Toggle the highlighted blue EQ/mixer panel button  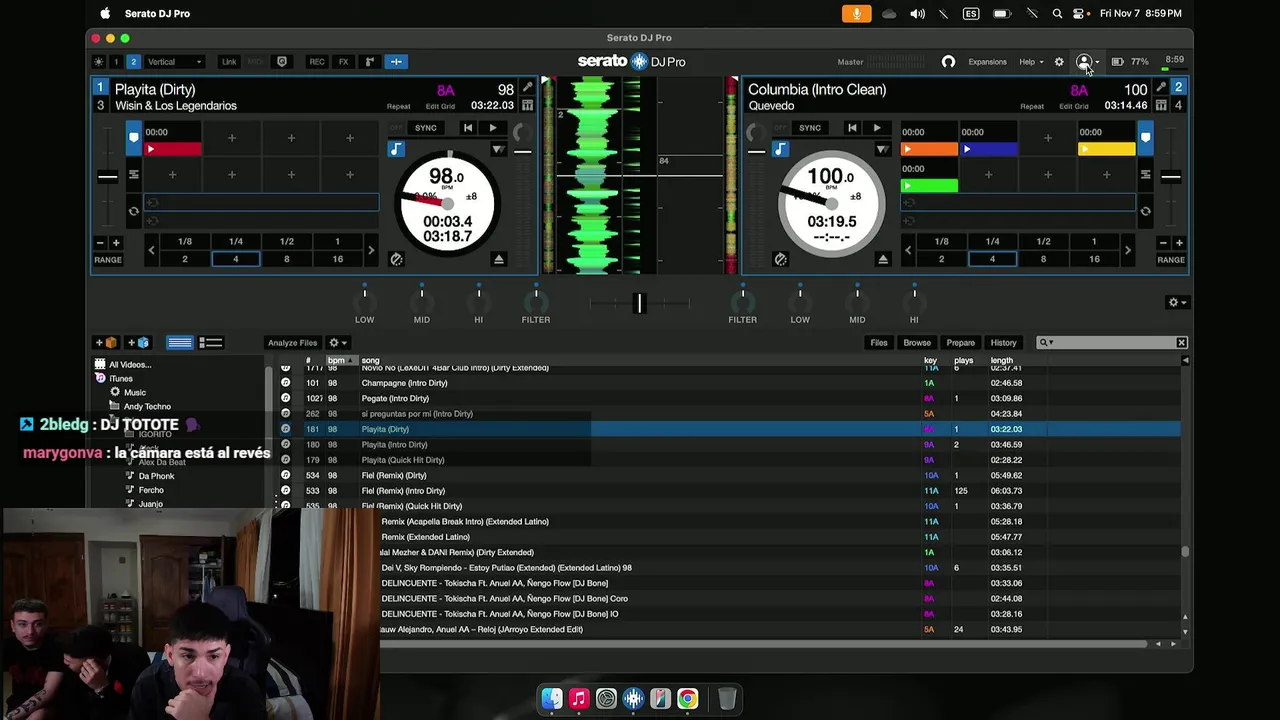pos(396,62)
